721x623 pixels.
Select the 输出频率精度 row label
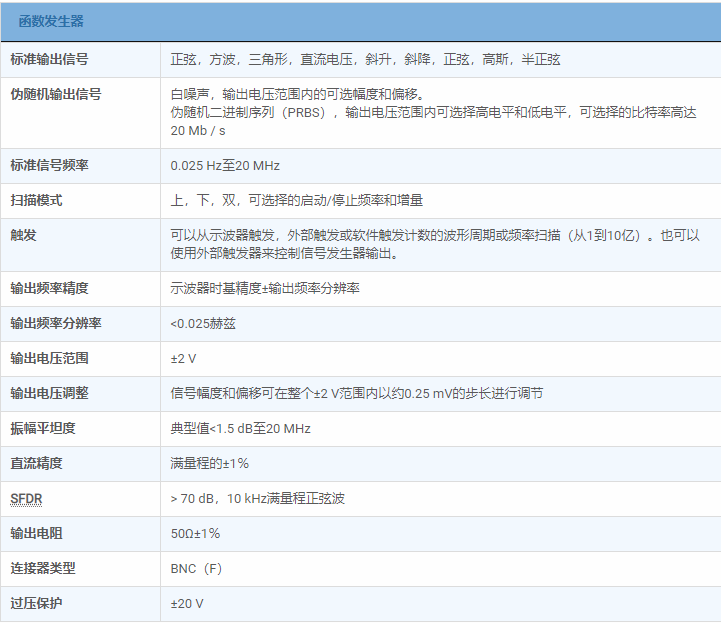tap(49, 288)
